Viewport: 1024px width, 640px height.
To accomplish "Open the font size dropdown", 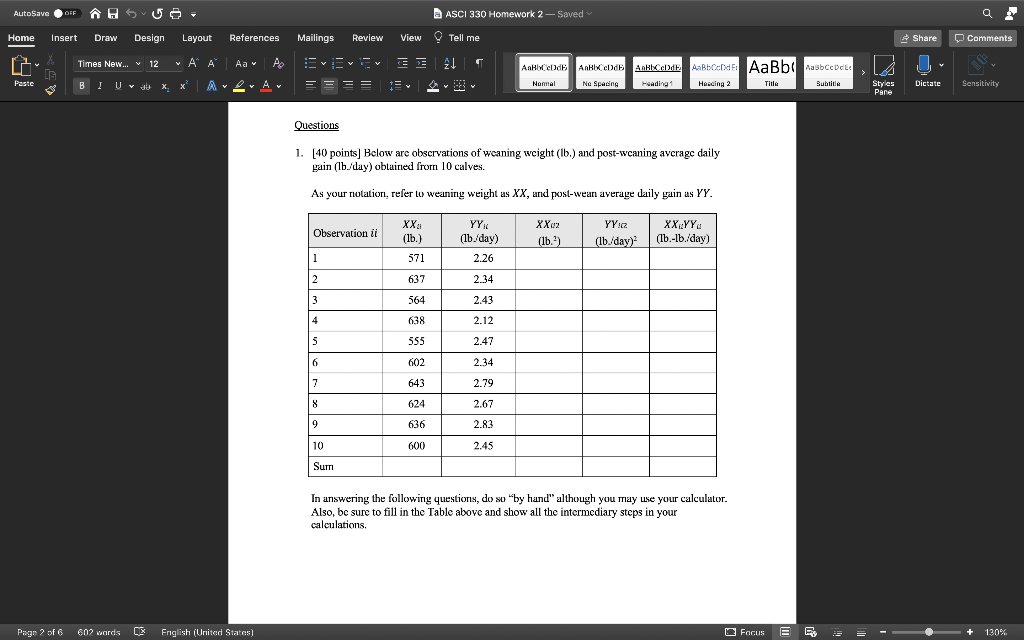I will 178,63.
